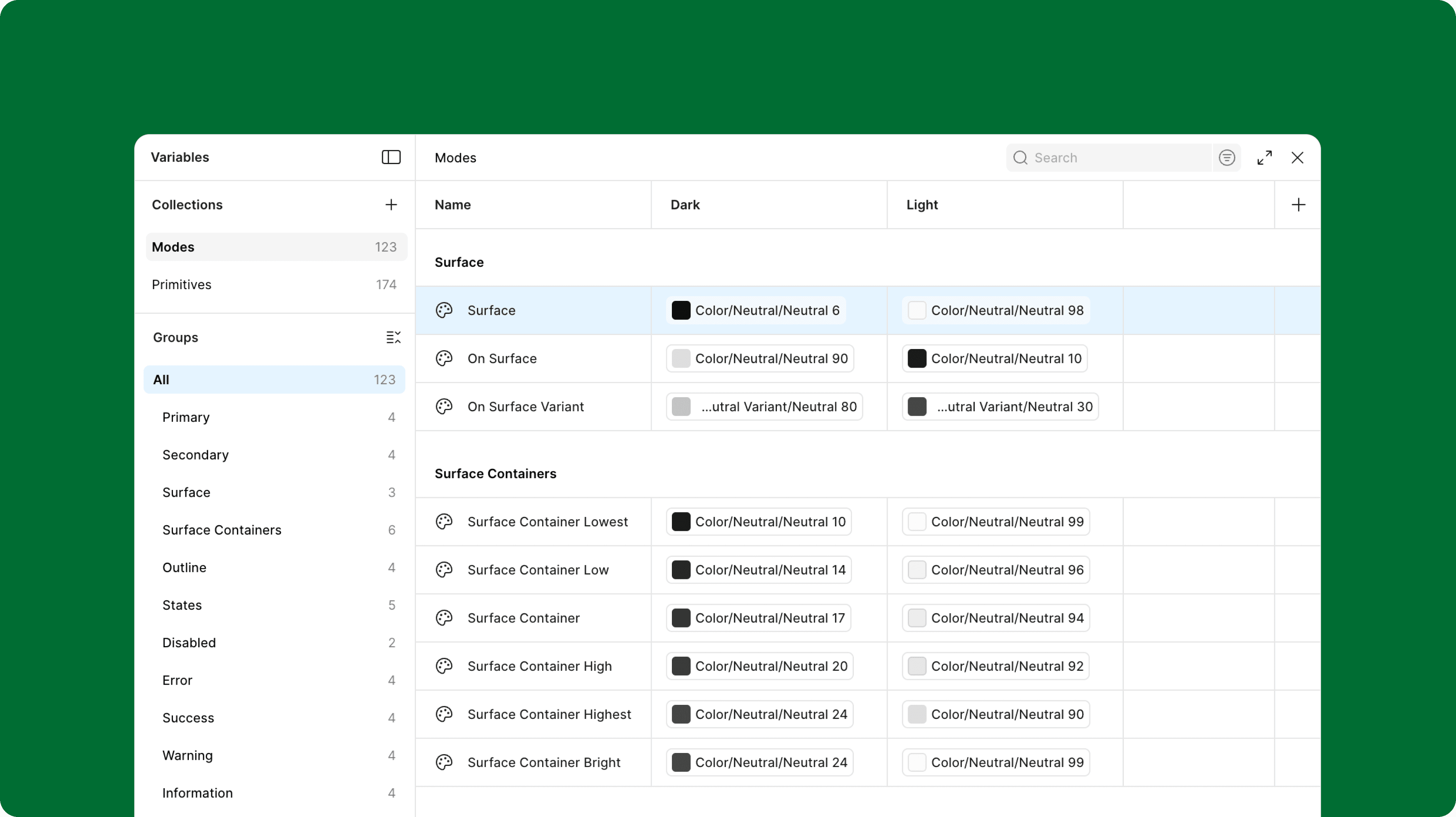Select the Primary group
The width and height of the screenshot is (1456, 817).
pyautogui.click(x=186, y=418)
